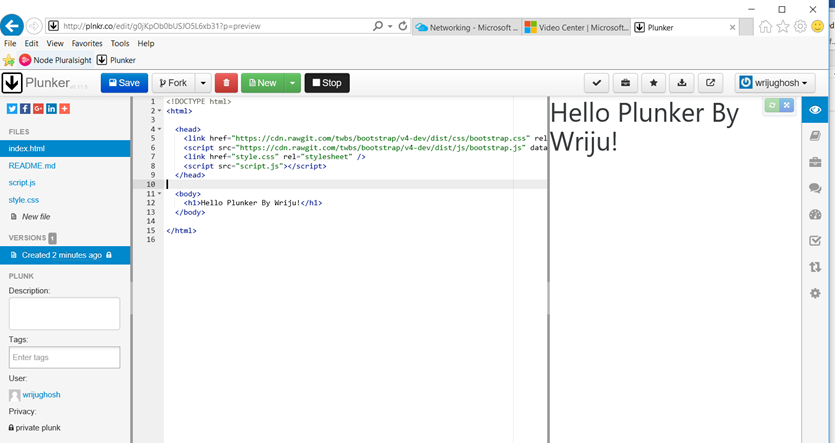835x443 pixels.
Task: Open style.css file
Action: pyautogui.click(x=23, y=200)
